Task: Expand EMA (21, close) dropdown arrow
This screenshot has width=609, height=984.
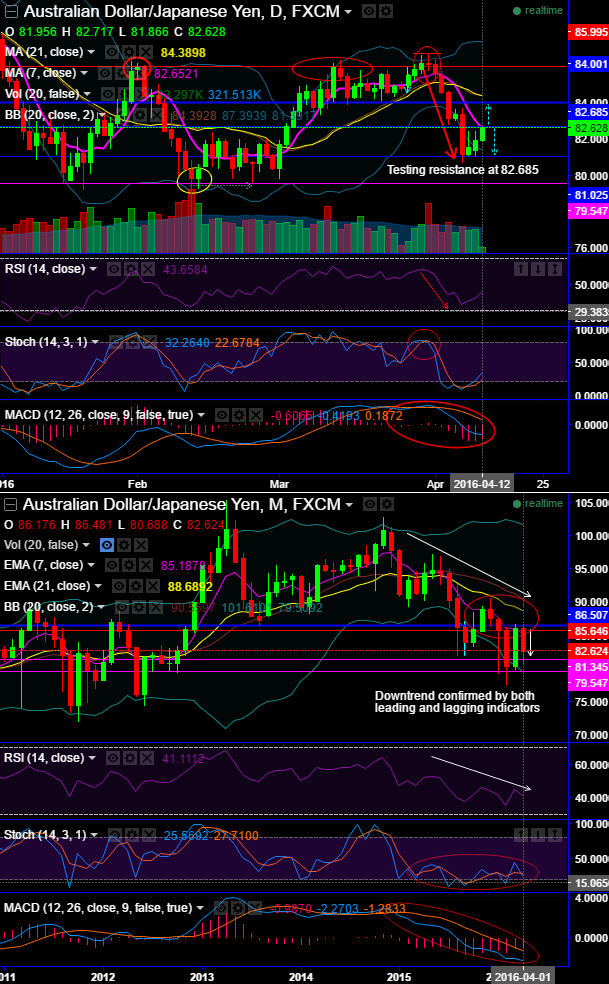Action: [x=99, y=586]
